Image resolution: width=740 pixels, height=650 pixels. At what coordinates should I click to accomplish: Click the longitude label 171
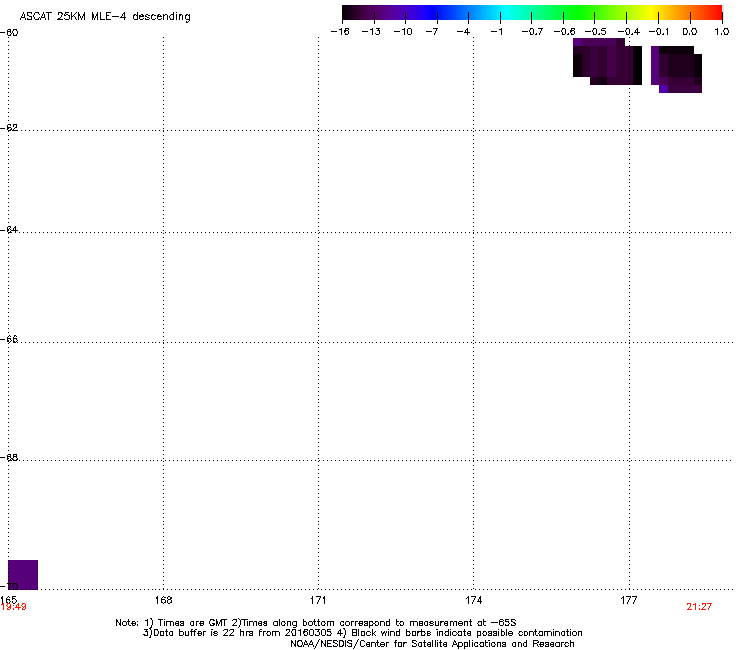tap(318, 600)
